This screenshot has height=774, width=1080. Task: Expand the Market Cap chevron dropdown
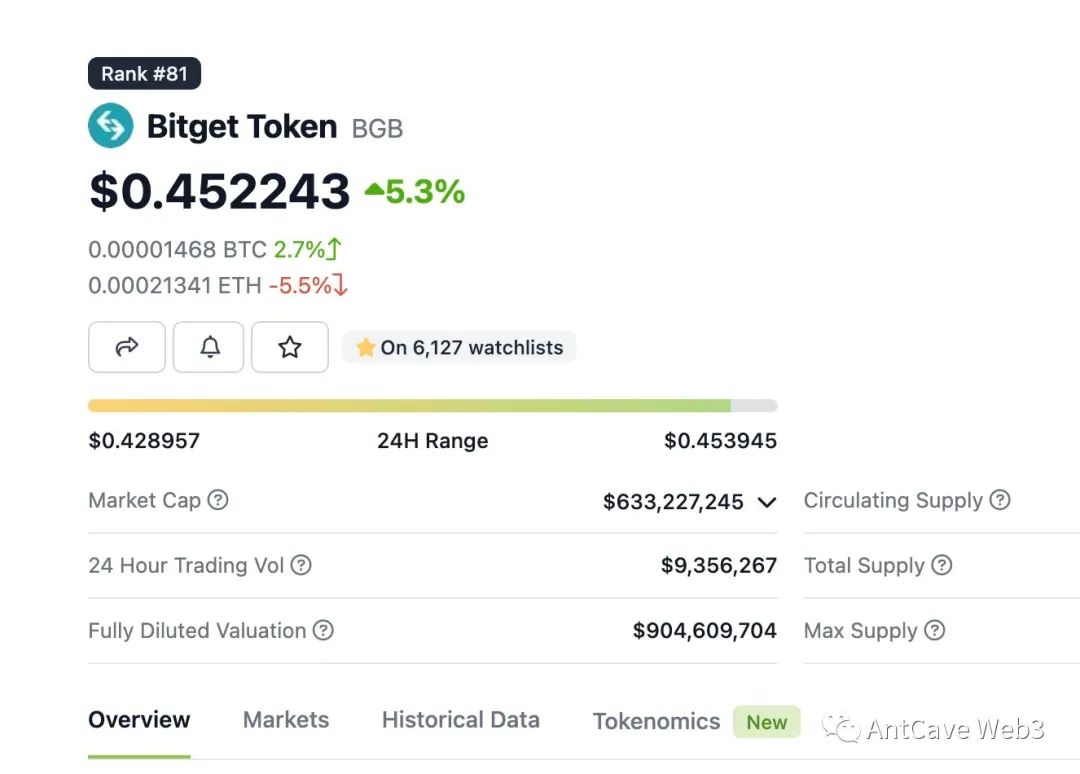point(767,502)
